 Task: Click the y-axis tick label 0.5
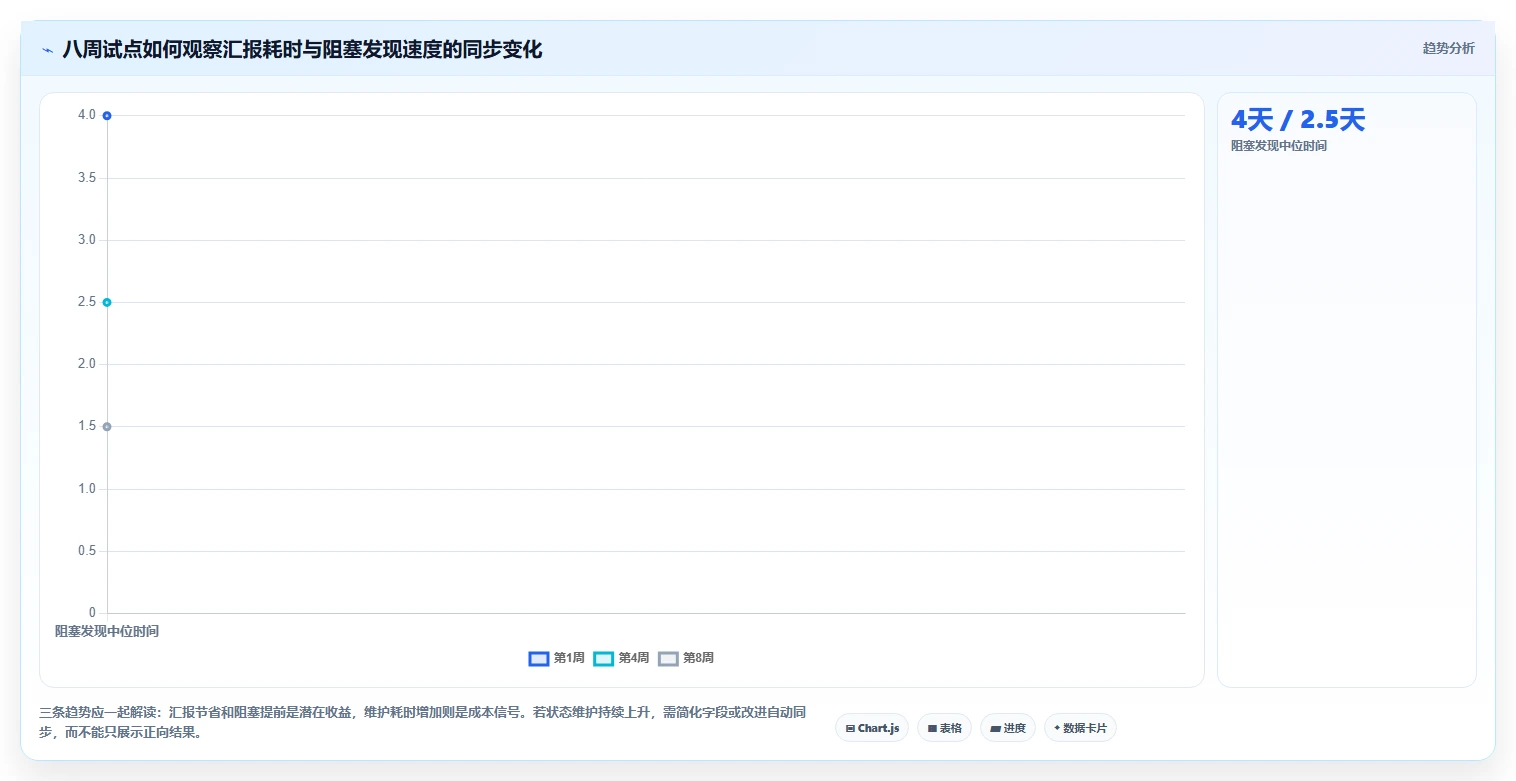pyautogui.click(x=87, y=551)
